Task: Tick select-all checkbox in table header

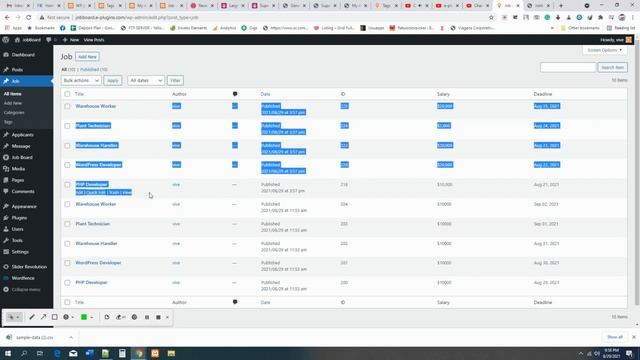Action: tap(67, 94)
